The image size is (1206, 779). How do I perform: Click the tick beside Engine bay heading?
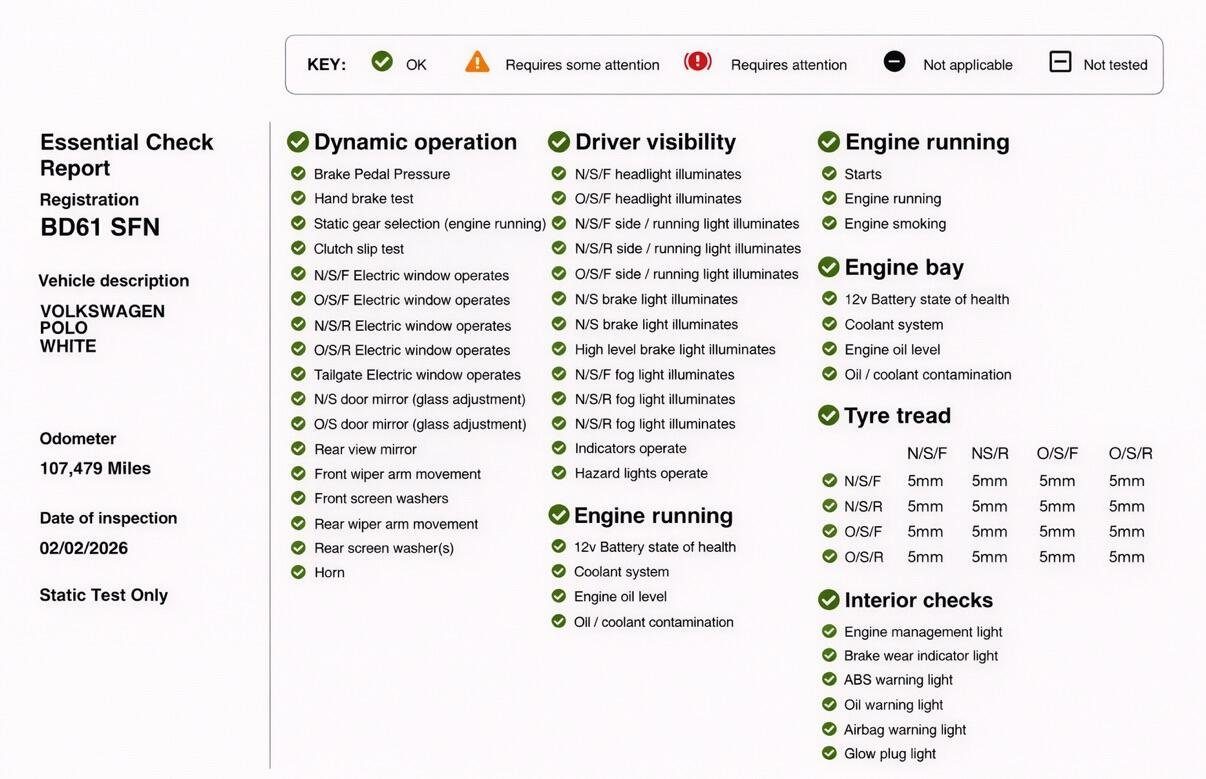[x=828, y=267]
